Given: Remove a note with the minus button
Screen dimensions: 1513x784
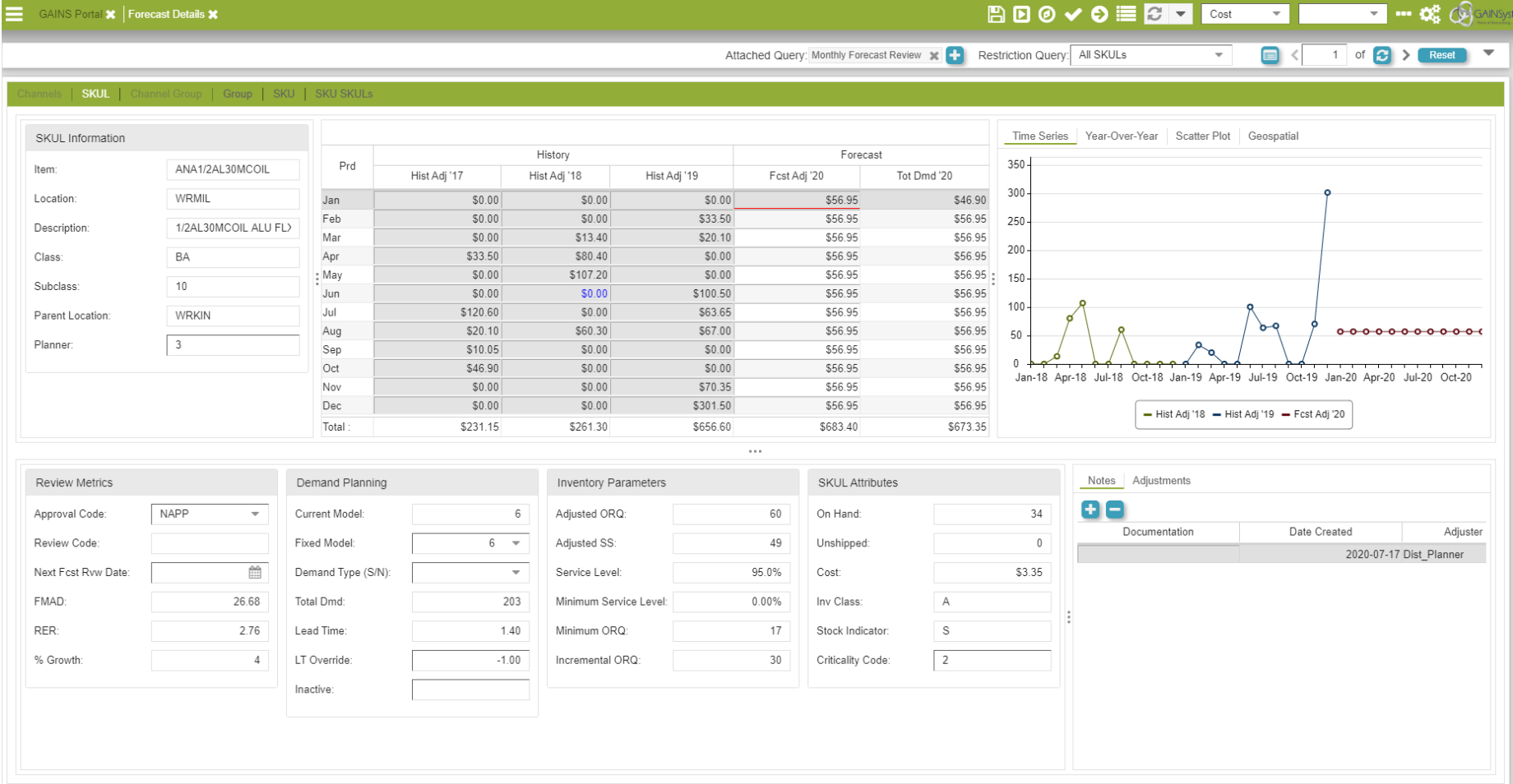Looking at the screenshot, I should [1114, 510].
